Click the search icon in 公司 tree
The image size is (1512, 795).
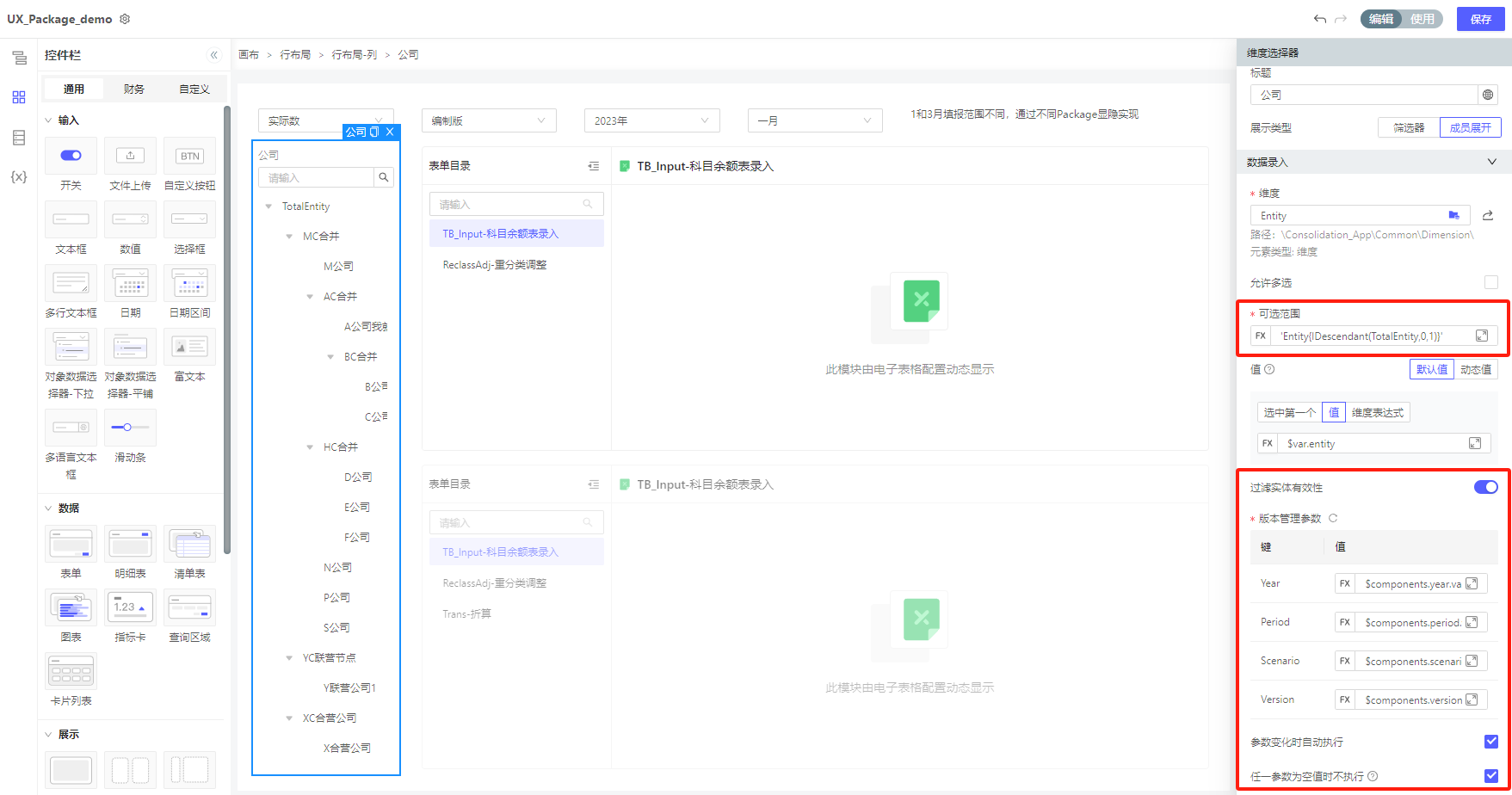[384, 177]
